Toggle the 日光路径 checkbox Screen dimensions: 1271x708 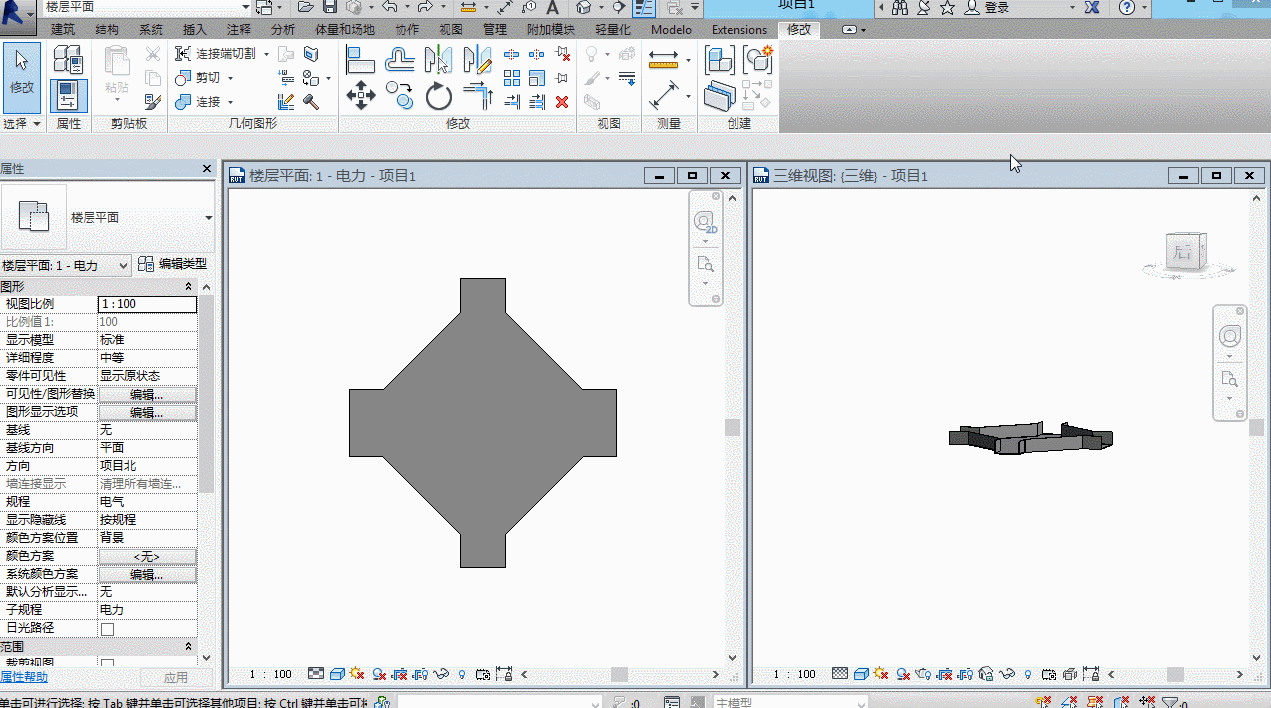pos(107,629)
